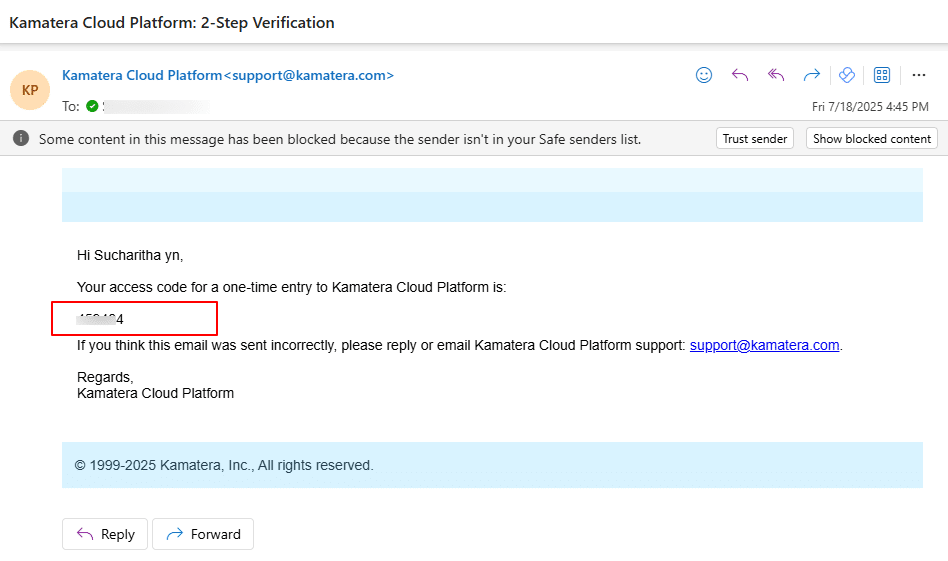948x561 pixels.
Task: Click the green verified checkmark by To
Action: tap(92, 106)
